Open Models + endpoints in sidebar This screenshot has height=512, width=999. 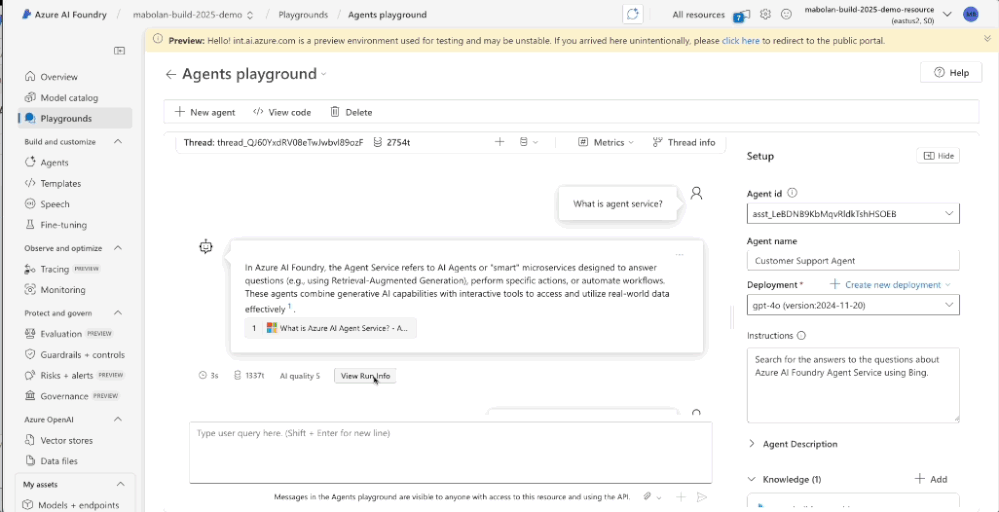(78, 505)
